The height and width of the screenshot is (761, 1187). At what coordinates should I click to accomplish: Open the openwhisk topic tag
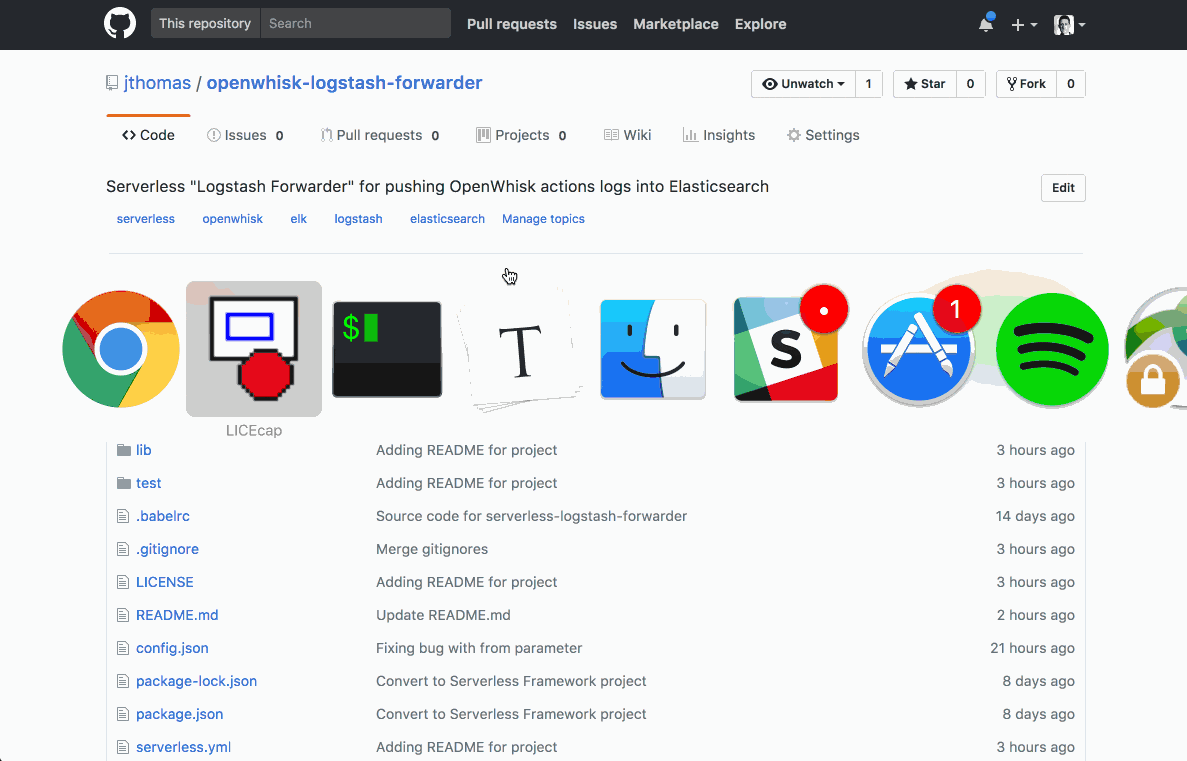[232, 219]
